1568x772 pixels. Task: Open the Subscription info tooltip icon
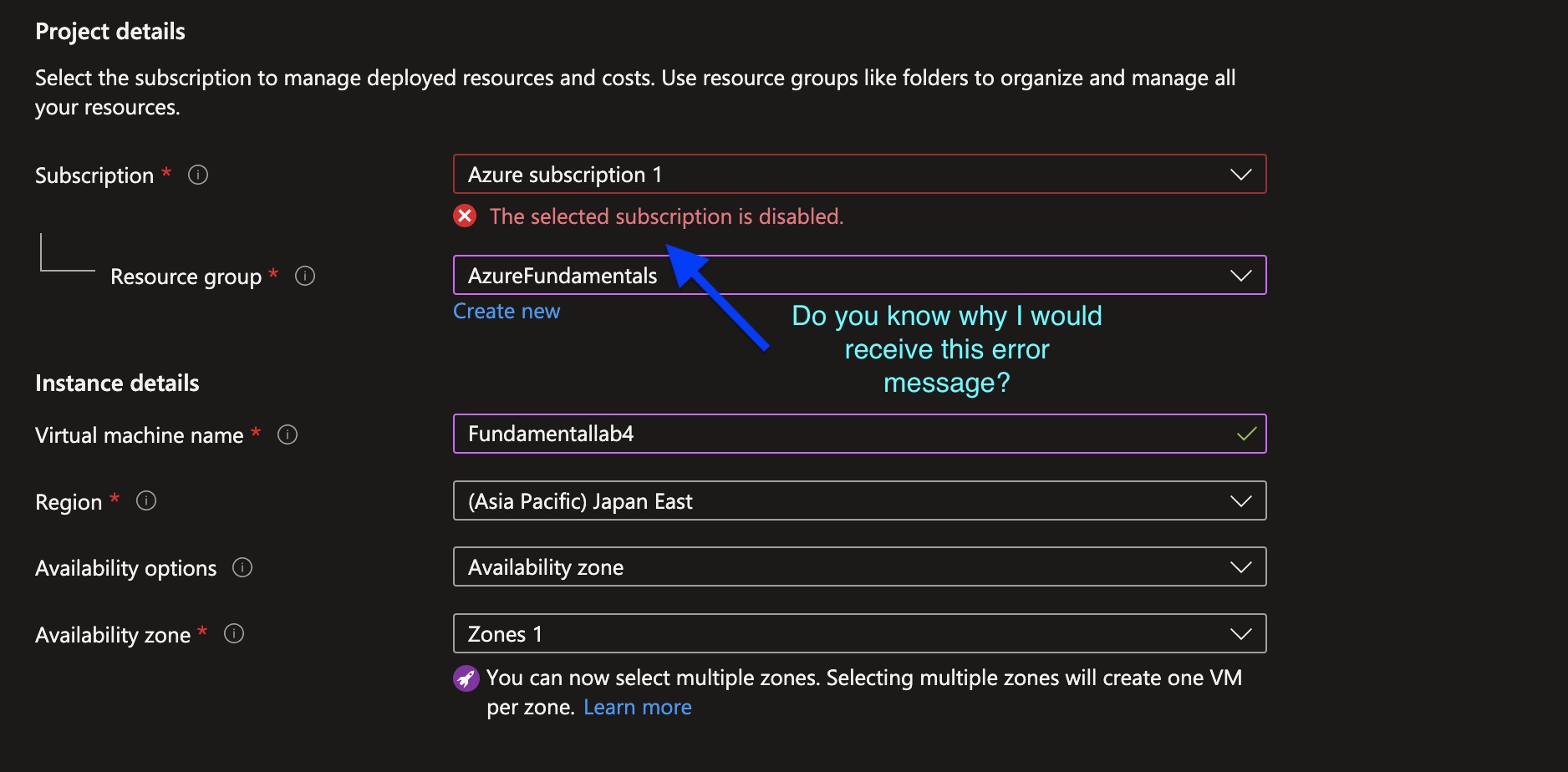198,175
